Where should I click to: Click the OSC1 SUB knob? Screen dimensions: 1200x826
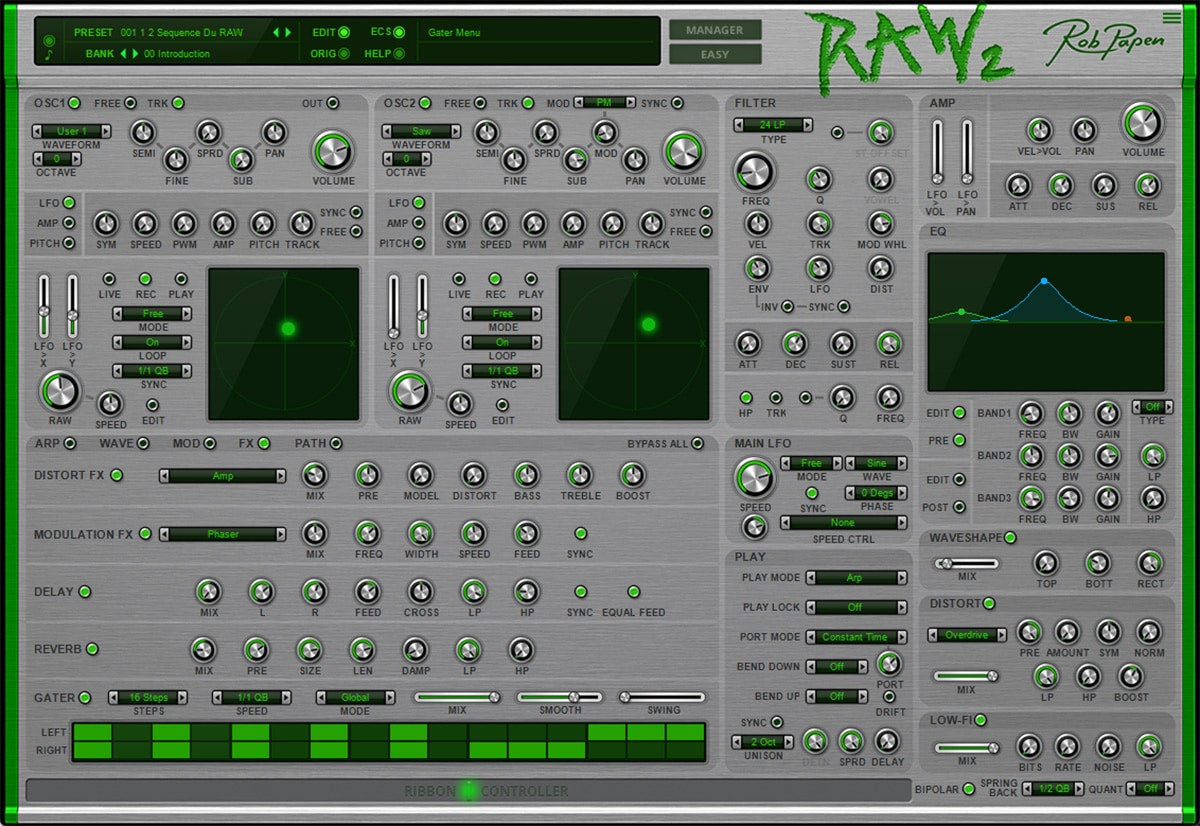[x=241, y=160]
